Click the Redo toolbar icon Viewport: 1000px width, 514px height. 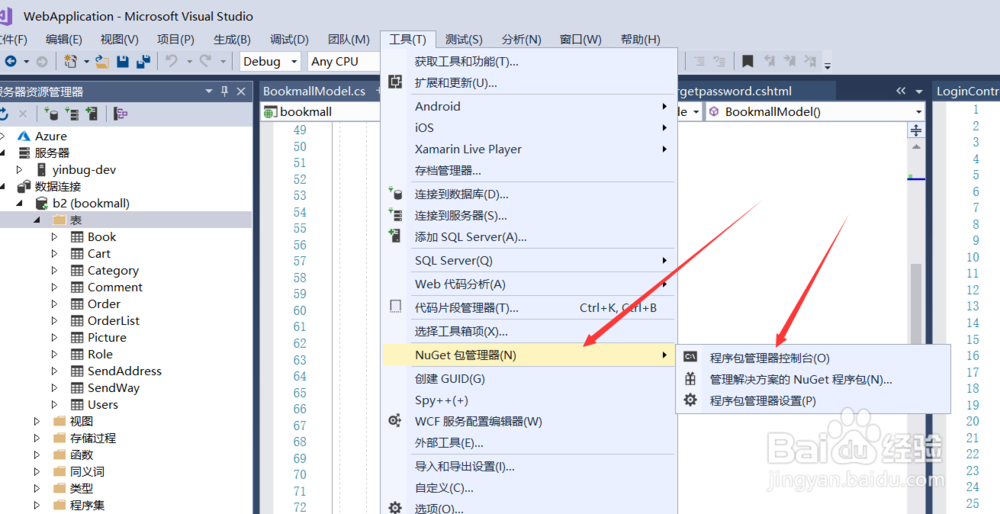(x=205, y=61)
